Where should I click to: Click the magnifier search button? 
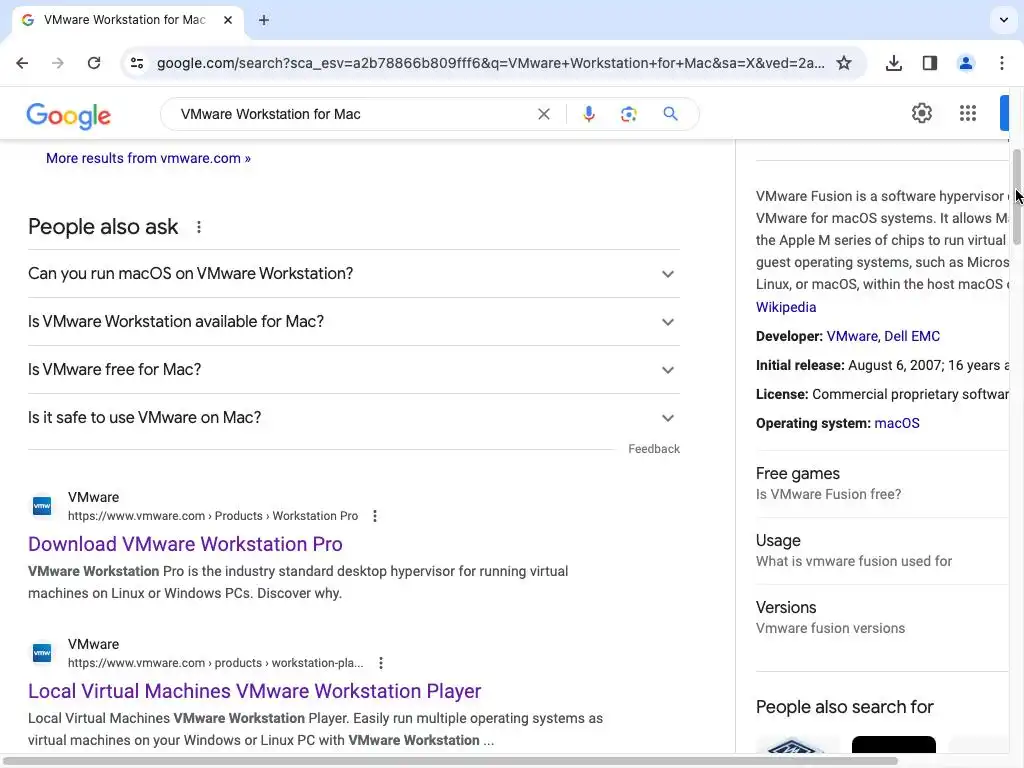coord(670,114)
